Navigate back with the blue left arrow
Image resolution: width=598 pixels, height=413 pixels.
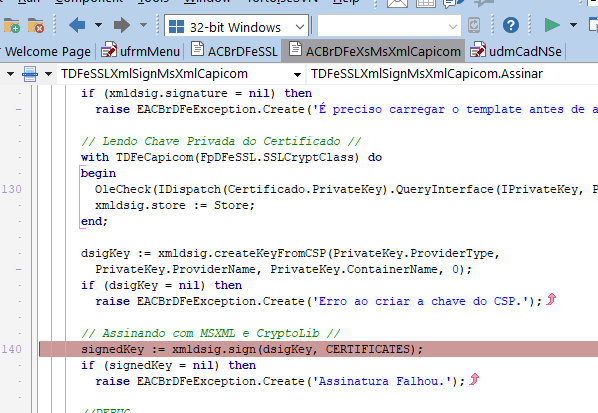pos(77,25)
